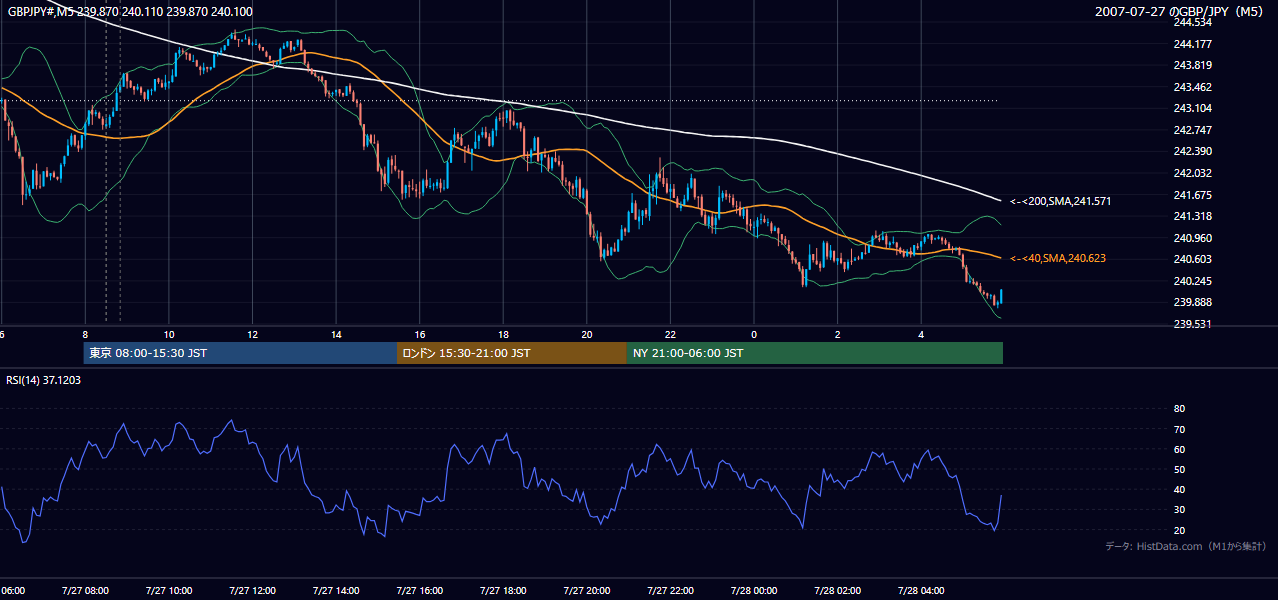Click the 7/27 16:00 time label
The image size is (1278, 600).
point(420,591)
